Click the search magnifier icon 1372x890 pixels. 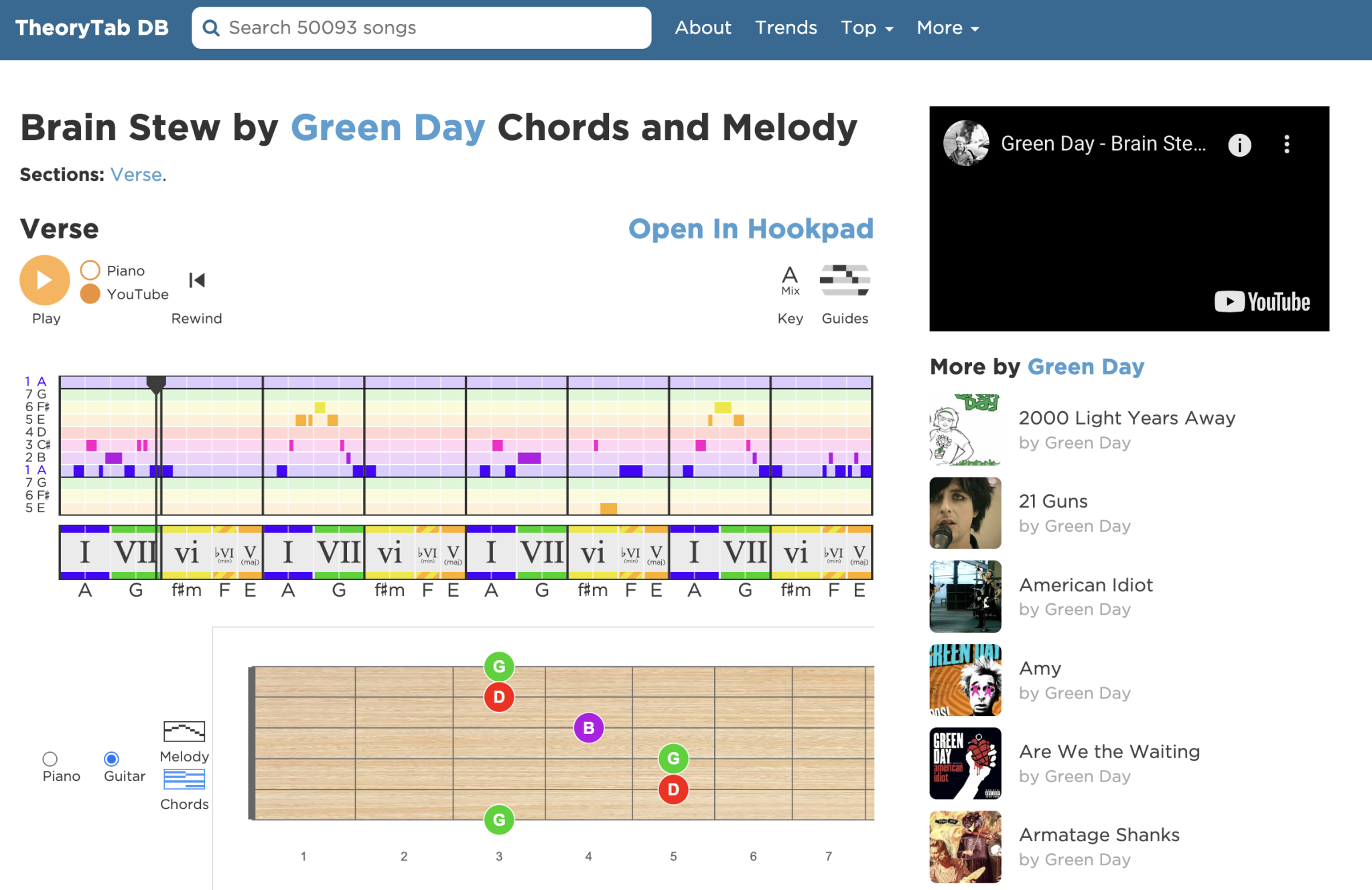211,27
